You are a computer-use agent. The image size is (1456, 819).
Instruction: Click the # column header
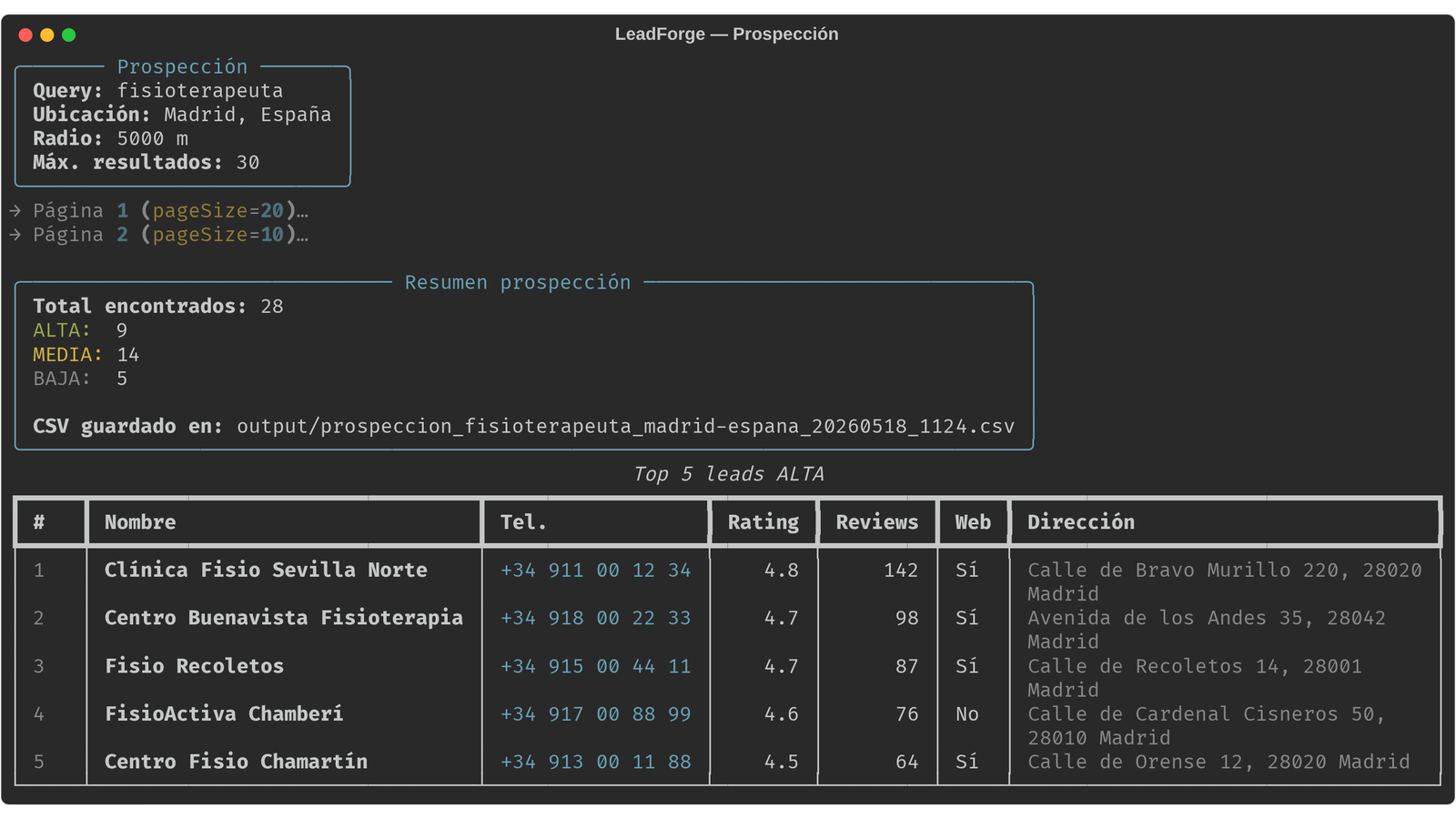click(39, 522)
